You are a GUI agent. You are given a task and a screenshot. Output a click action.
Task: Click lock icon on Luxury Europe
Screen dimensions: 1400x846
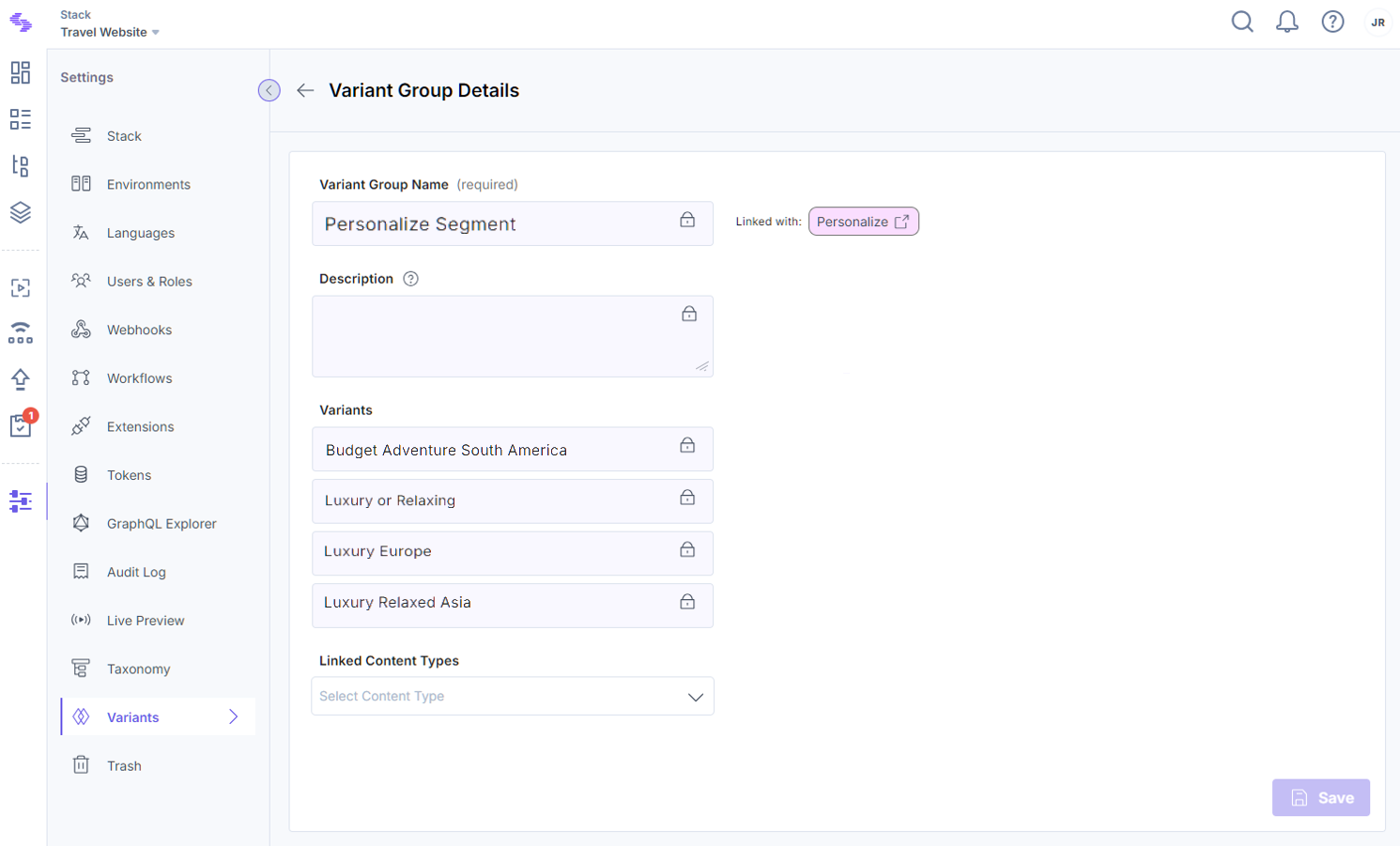687,548
